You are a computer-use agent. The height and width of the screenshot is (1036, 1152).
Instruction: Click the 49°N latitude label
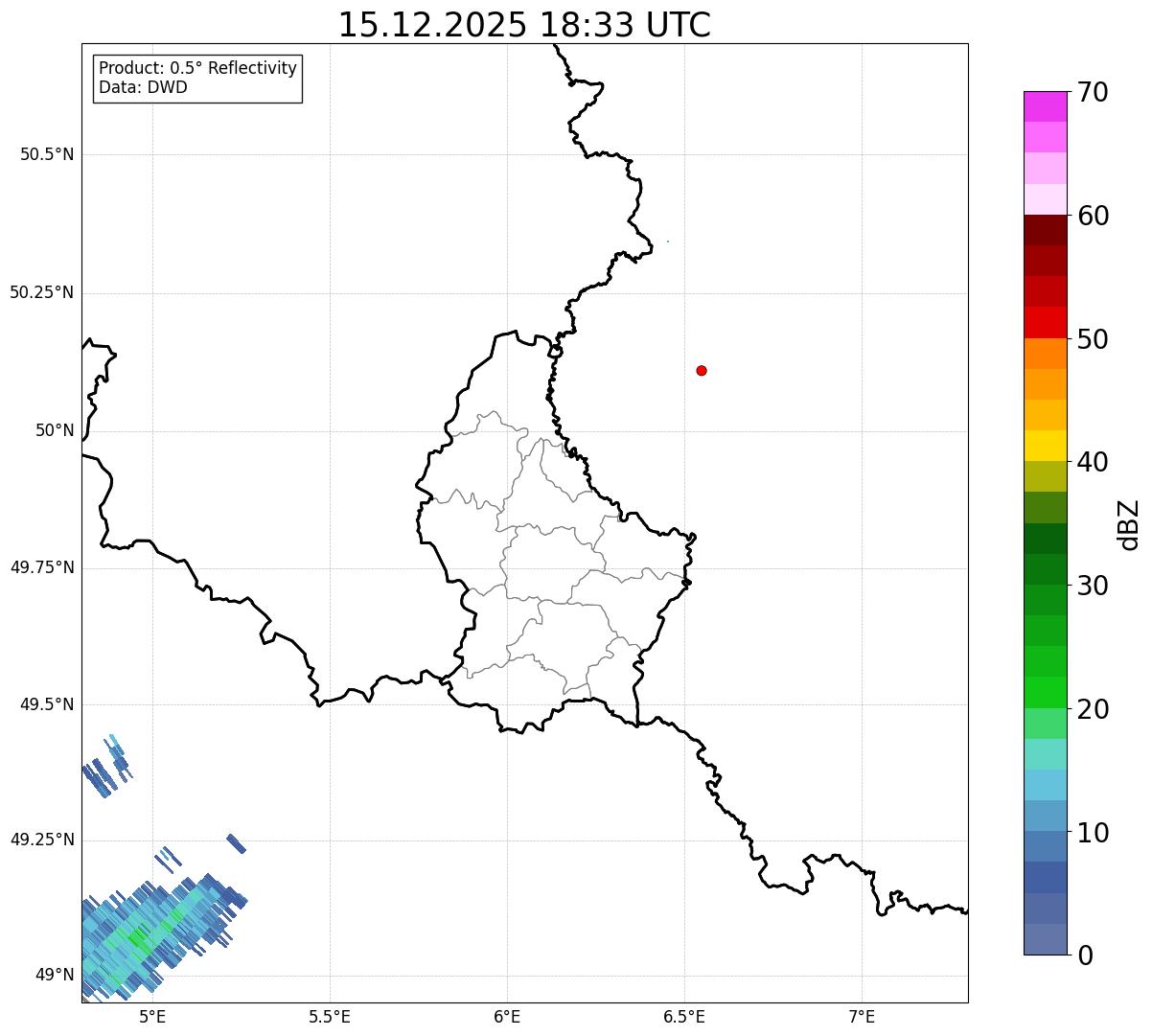[55, 975]
